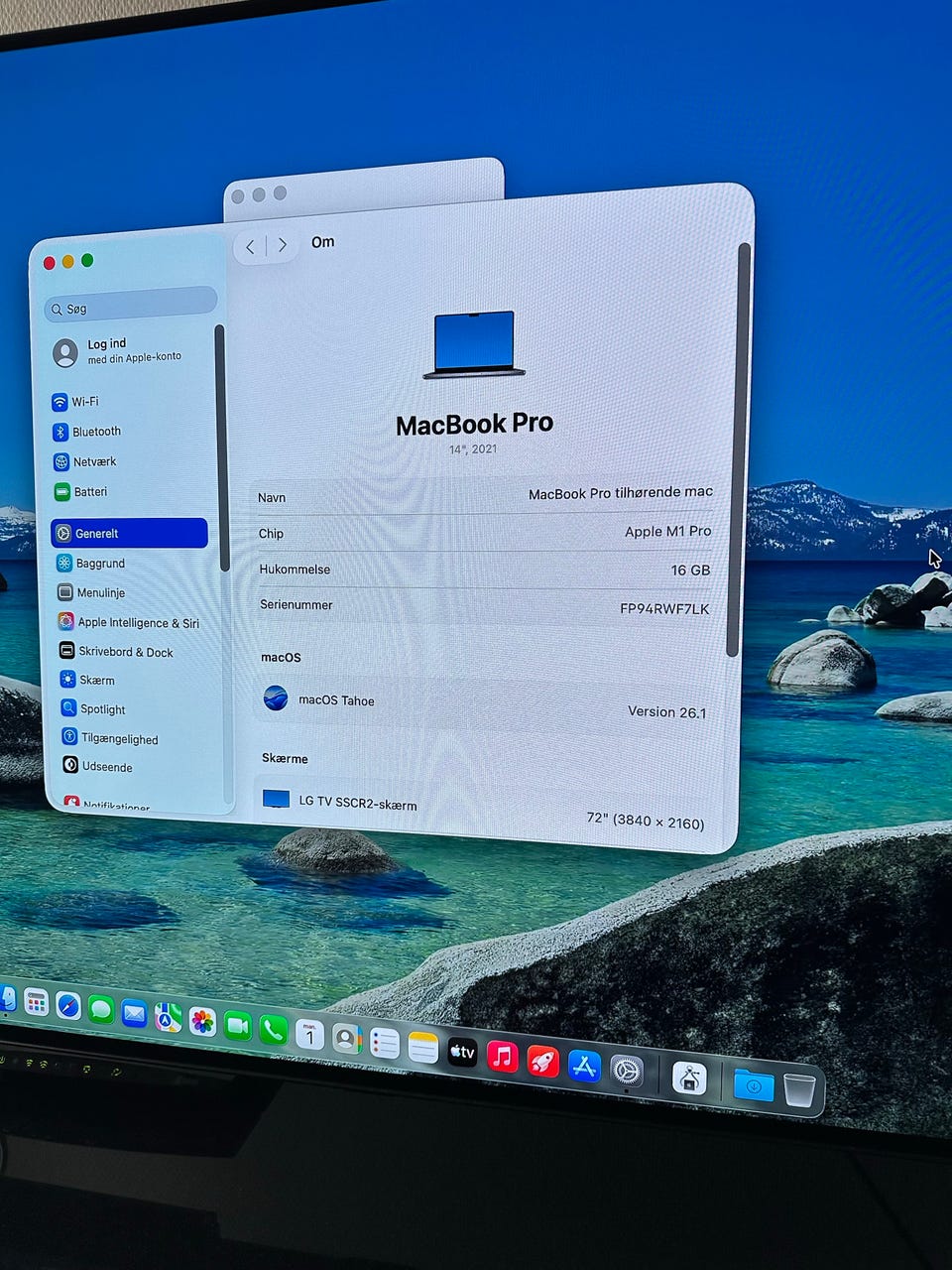This screenshot has width=952, height=1270.
Task: Click the serial number FP94RWF7LK
Action: point(664,608)
